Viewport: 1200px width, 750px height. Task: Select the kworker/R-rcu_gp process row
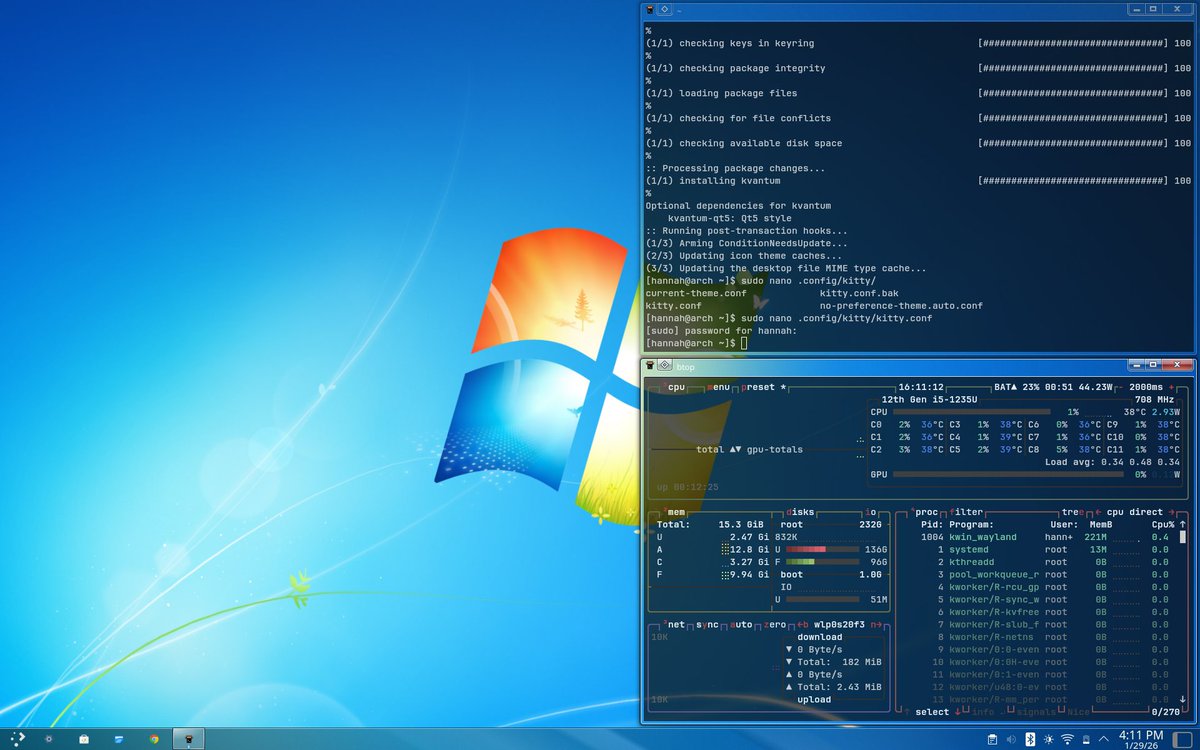tap(1047, 587)
